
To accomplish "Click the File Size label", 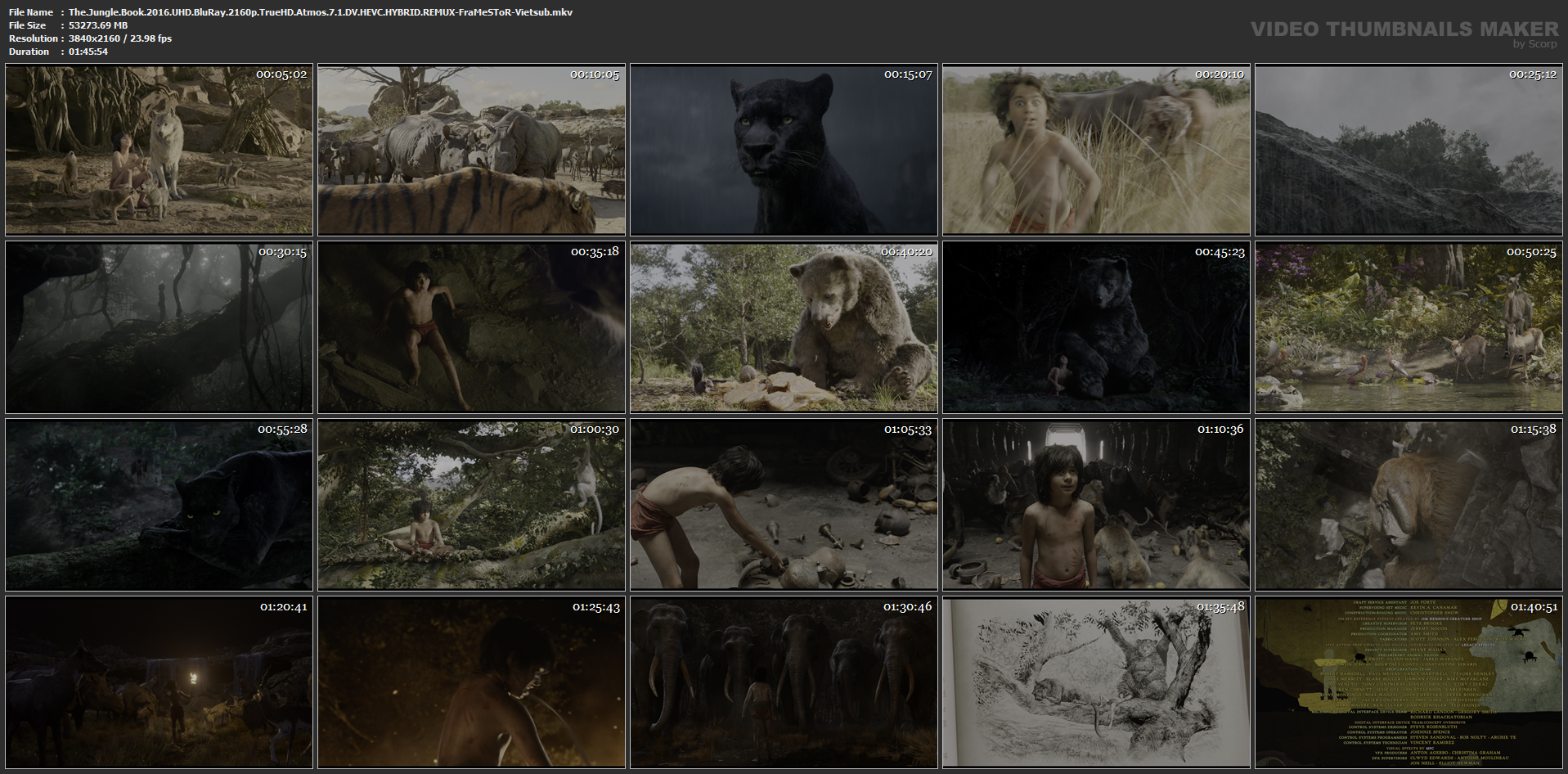I will (28, 25).
